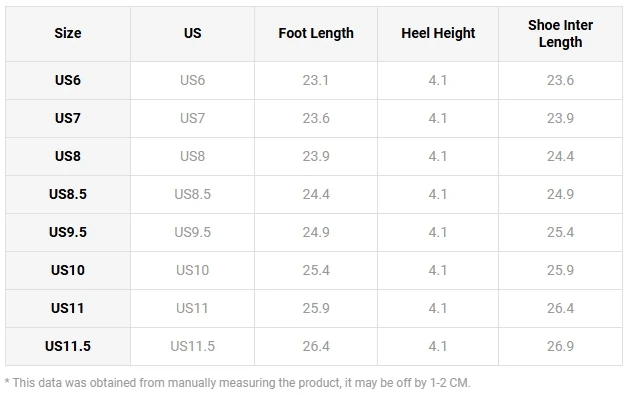This screenshot has height=396, width=629.
Task: Click the measurement disclaimer footnote text
Action: tap(237, 383)
